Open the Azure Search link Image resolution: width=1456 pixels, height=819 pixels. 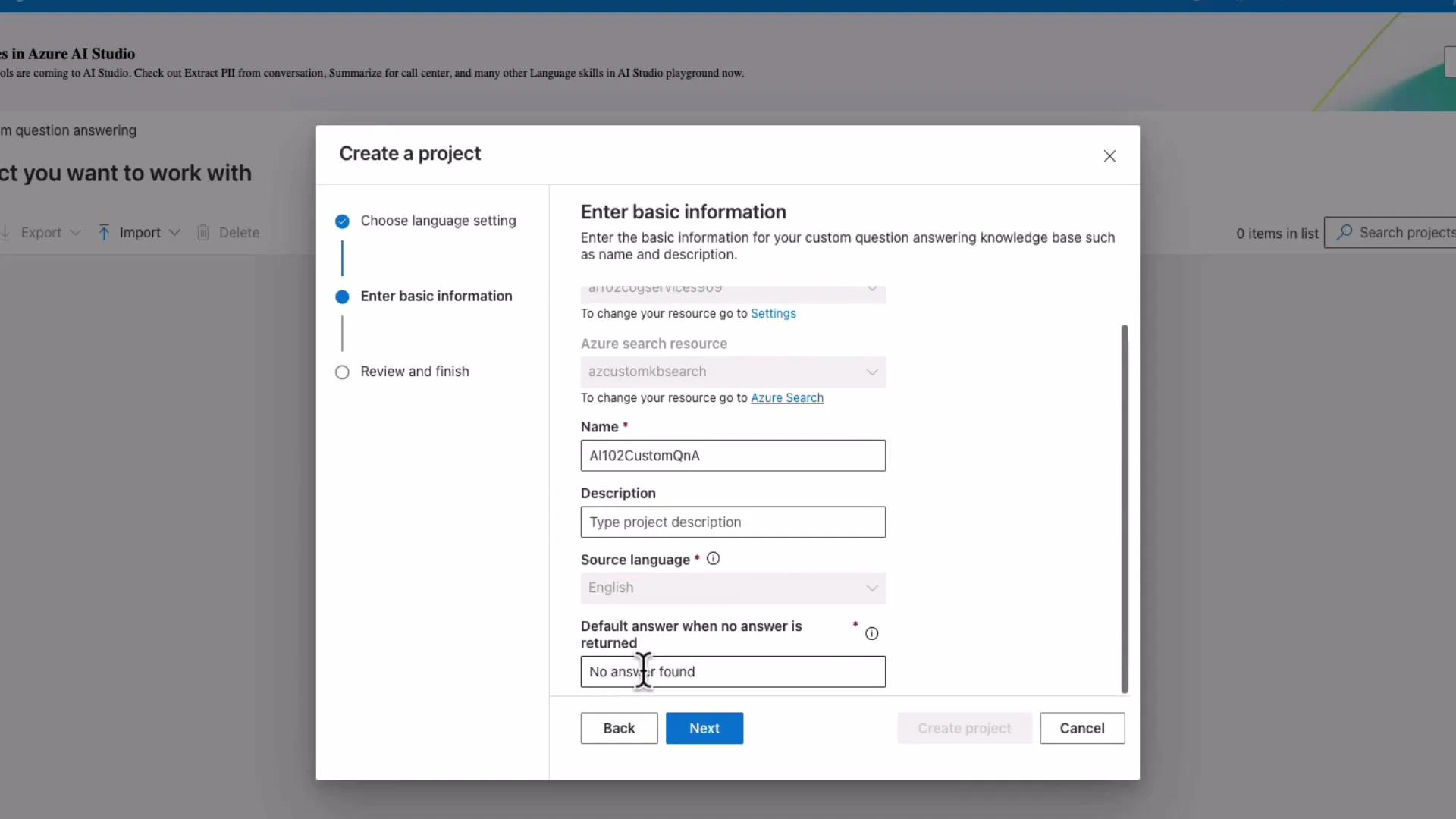[787, 397]
